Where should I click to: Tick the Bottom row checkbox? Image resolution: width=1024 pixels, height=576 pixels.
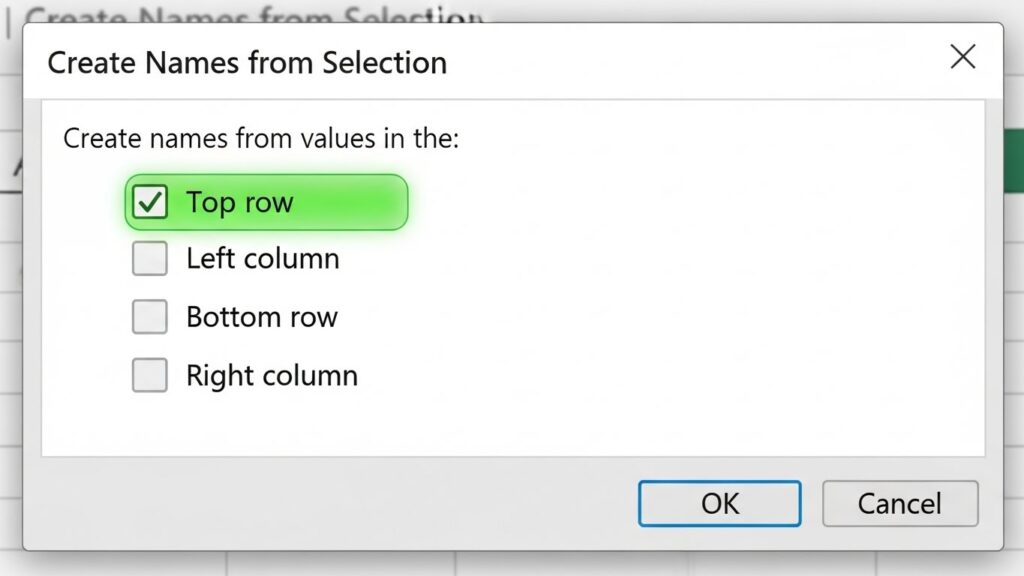[150, 317]
